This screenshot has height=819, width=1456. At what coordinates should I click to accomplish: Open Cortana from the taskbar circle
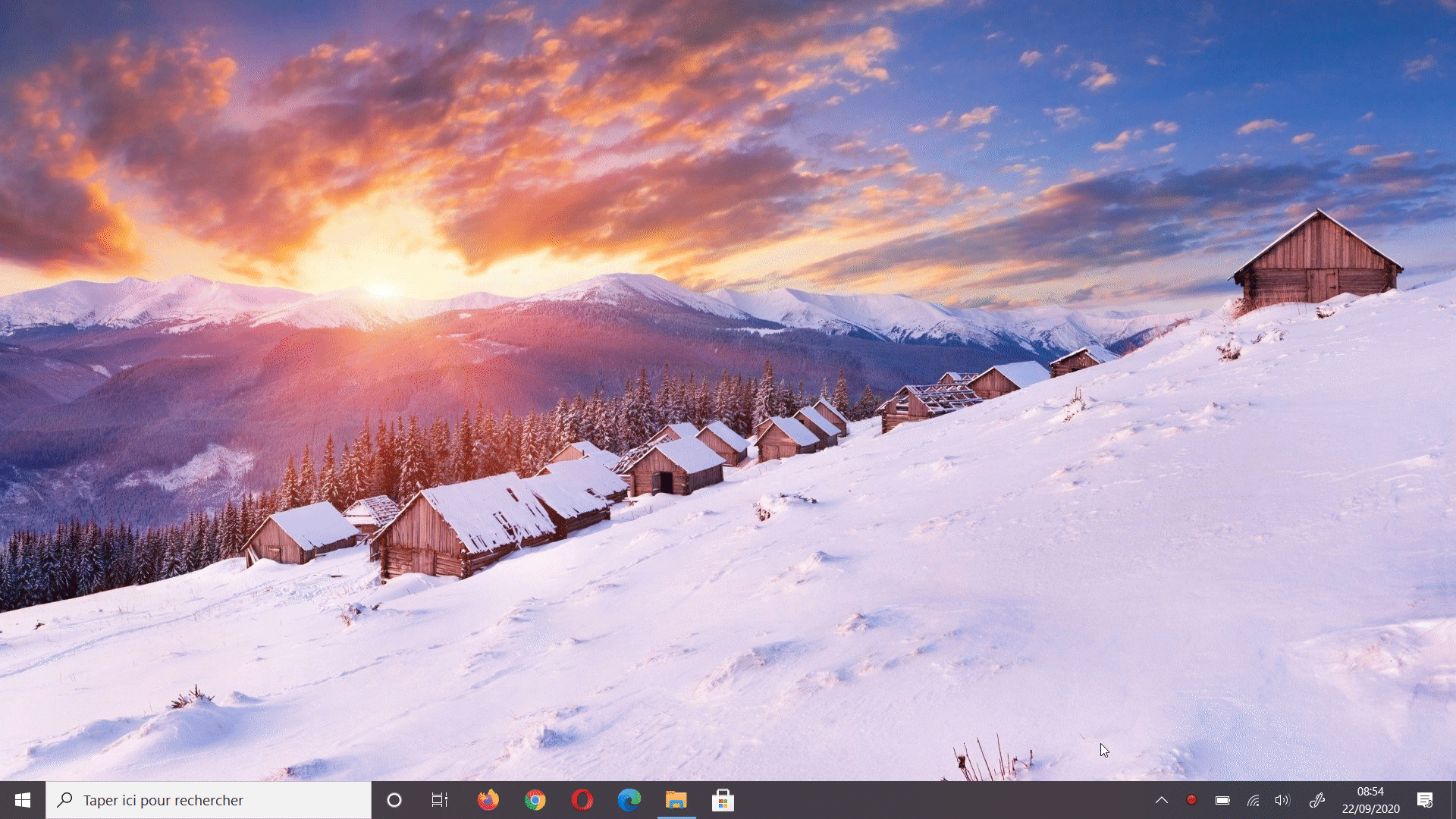pyautogui.click(x=394, y=800)
